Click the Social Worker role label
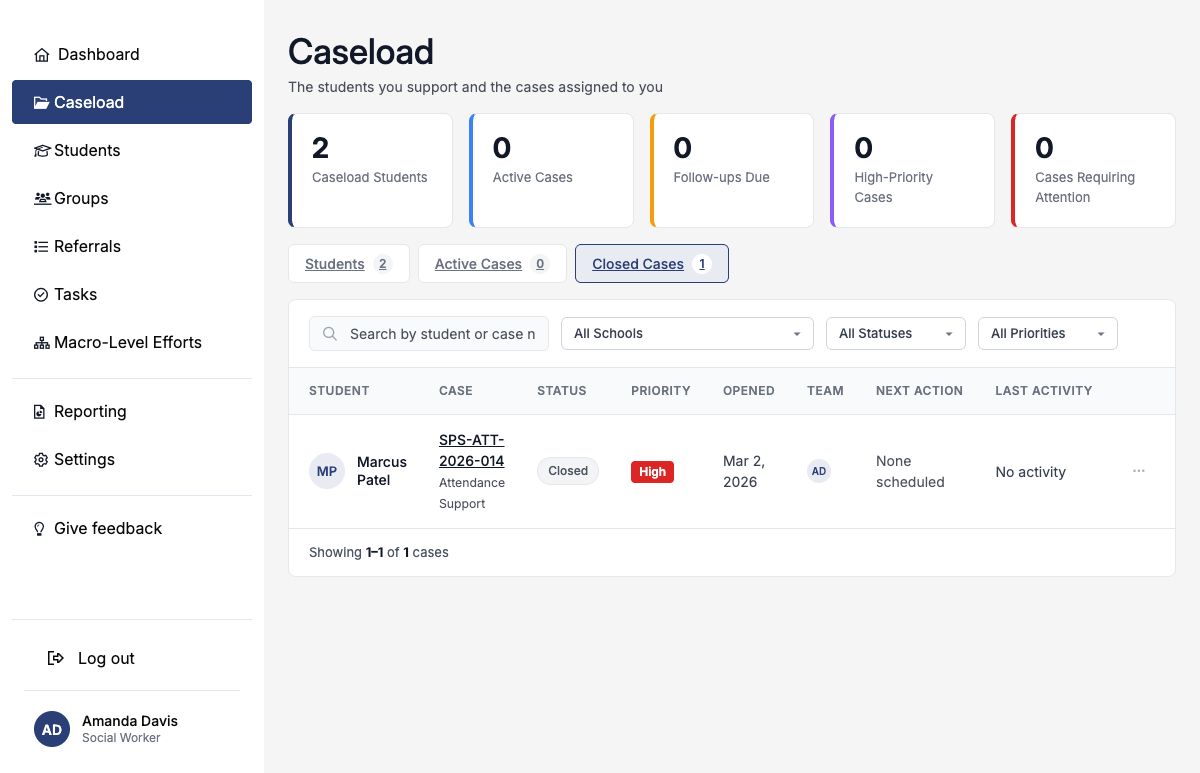Viewport: 1200px width, 773px height. [x=121, y=738]
